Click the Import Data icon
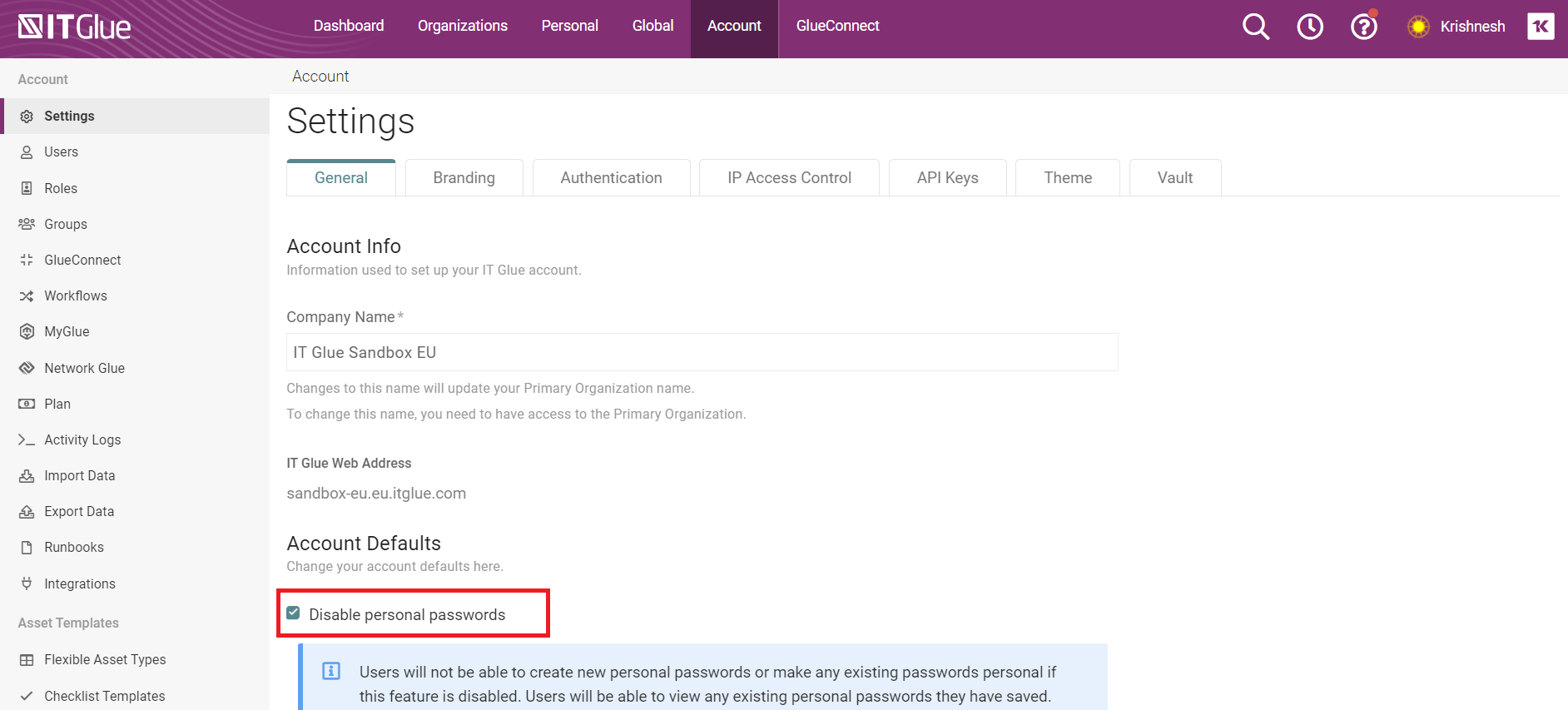 (27, 476)
